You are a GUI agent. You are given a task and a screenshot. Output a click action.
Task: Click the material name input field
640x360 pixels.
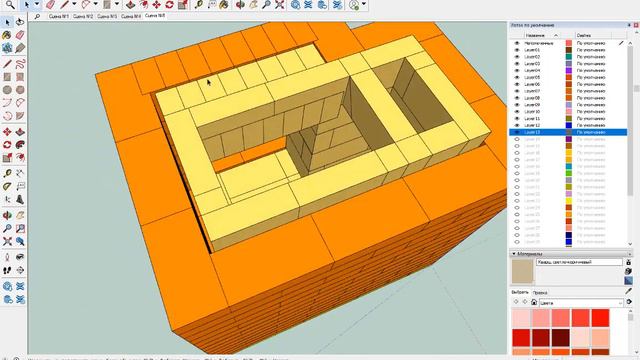pyautogui.click(x=579, y=262)
